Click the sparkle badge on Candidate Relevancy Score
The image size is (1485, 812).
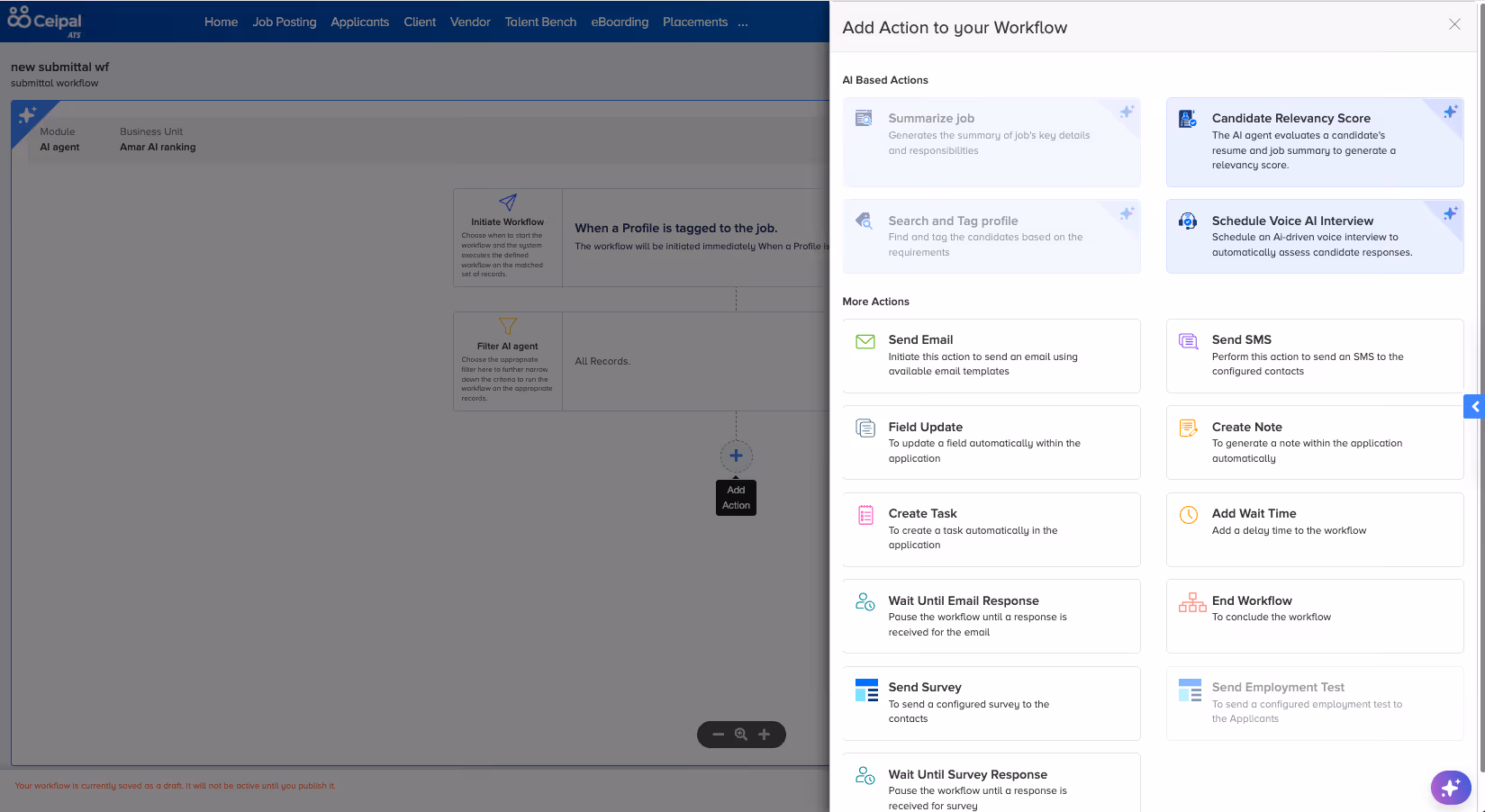coord(1450,112)
